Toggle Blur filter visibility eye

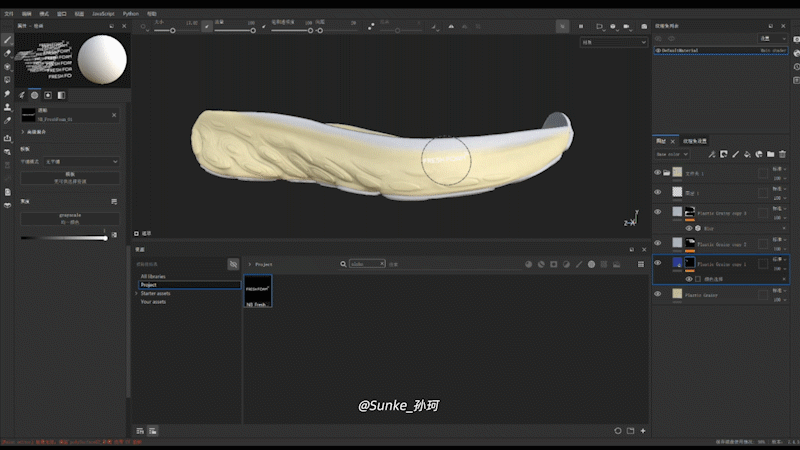[689, 228]
